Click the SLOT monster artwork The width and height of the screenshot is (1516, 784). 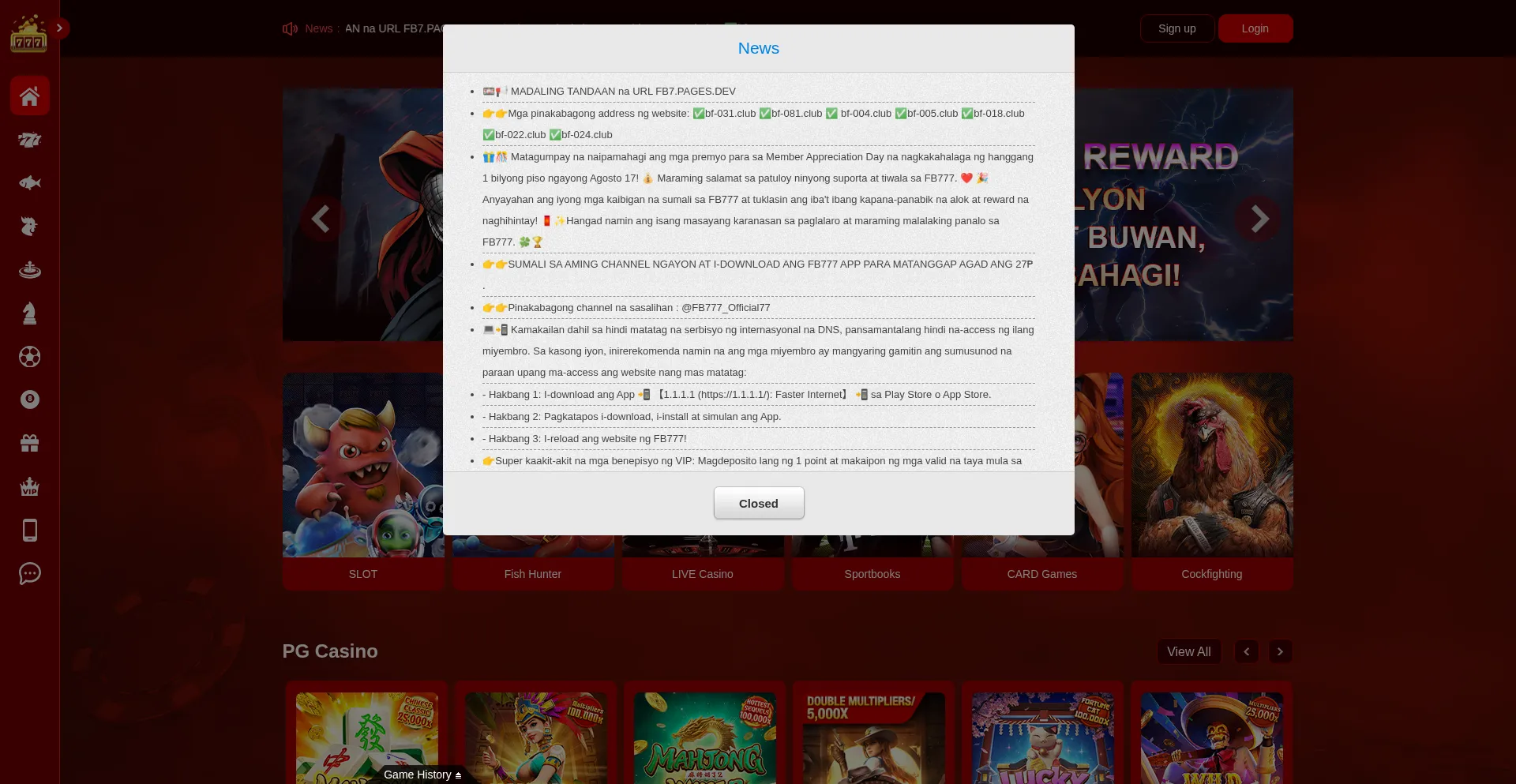point(363,465)
